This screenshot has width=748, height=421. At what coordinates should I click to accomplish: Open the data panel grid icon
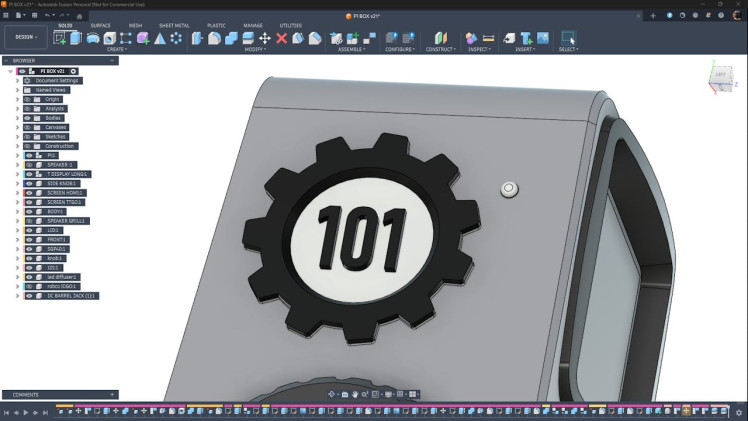click(x=6, y=15)
